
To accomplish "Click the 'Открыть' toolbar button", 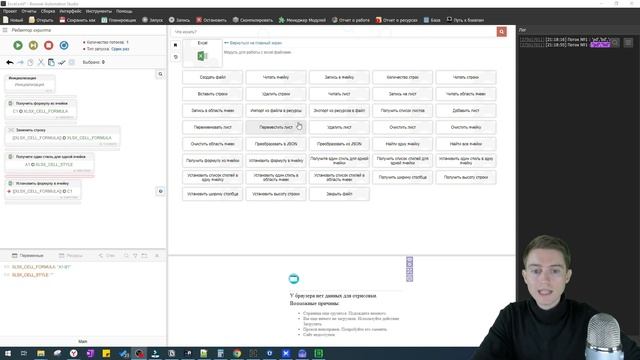I will click(41, 20).
